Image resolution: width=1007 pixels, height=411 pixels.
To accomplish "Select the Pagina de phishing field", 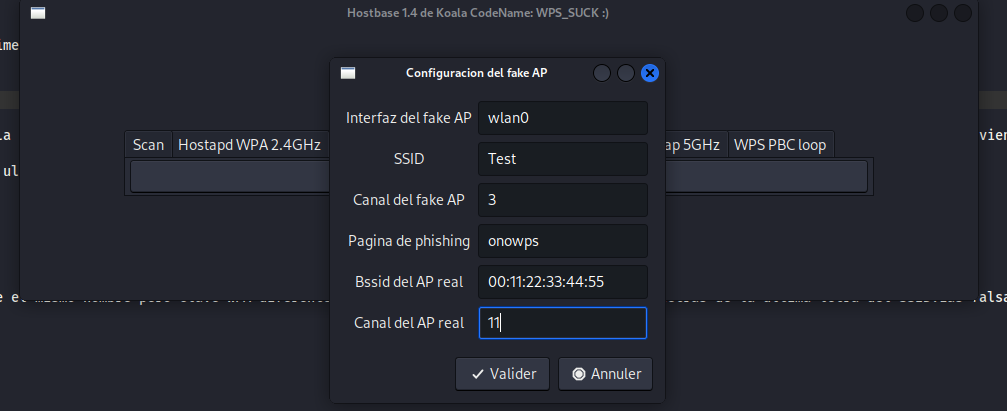I will click(x=563, y=241).
